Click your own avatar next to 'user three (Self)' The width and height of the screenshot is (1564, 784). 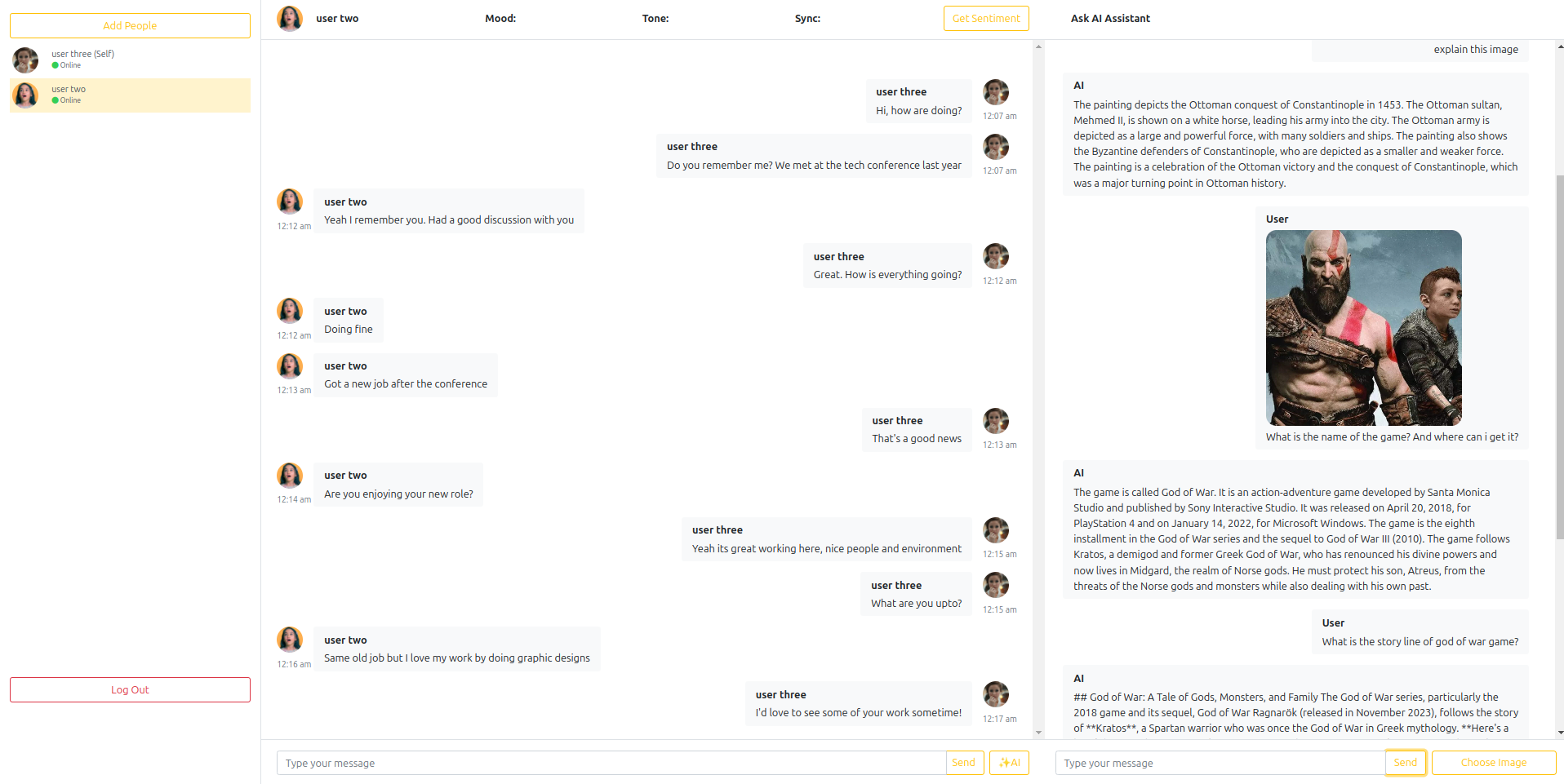coord(25,60)
